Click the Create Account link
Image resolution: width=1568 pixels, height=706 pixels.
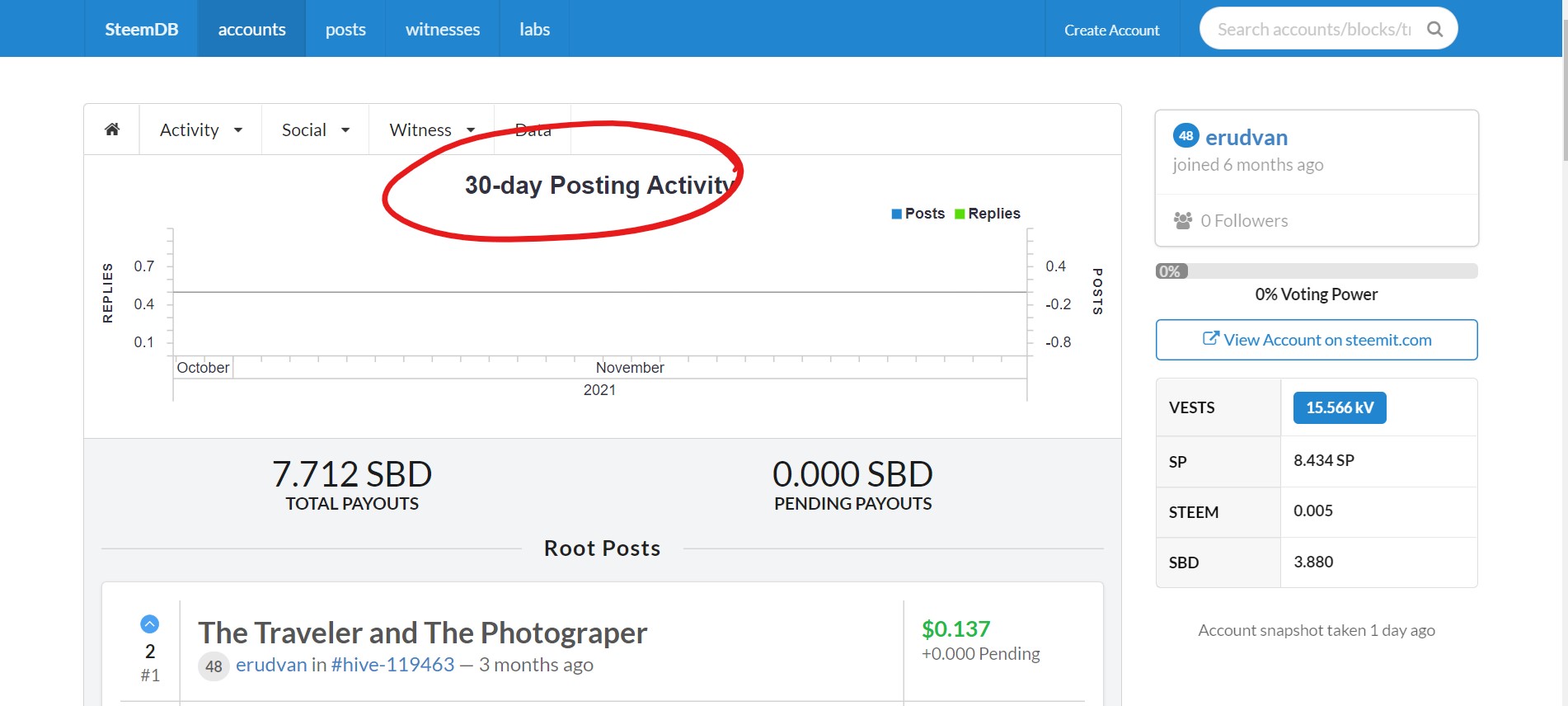1111,30
